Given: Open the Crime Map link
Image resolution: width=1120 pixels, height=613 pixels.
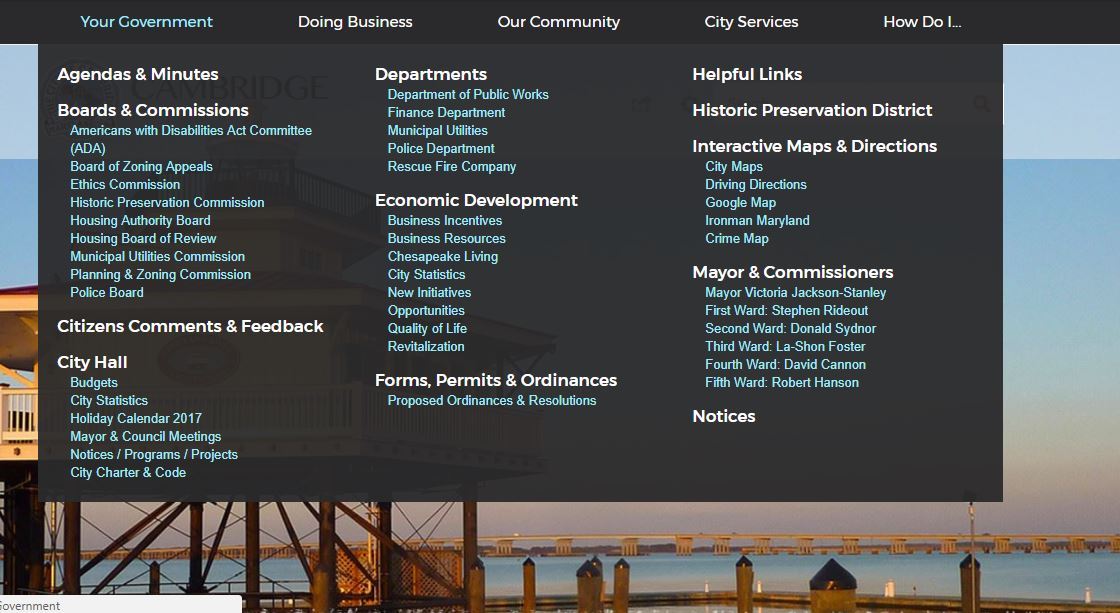Looking at the screenshot, I should click(x=736, y=238).
